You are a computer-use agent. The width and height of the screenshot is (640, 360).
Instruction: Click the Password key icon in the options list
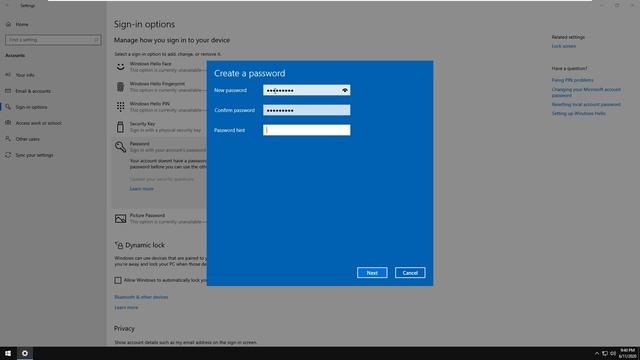tap(120, 147)
